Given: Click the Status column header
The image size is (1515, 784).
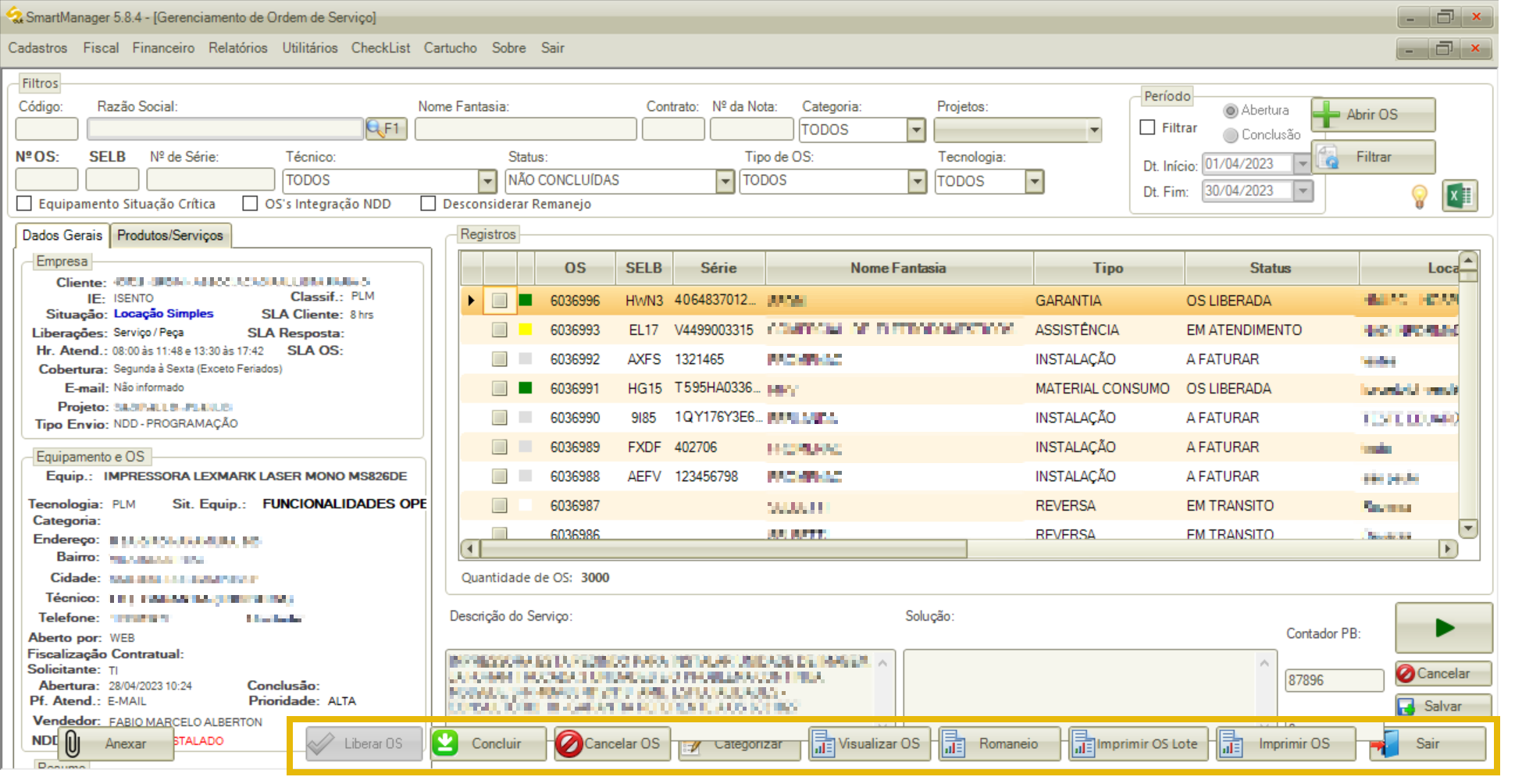Looking at the screenshot, I should tap(1271, 269).
